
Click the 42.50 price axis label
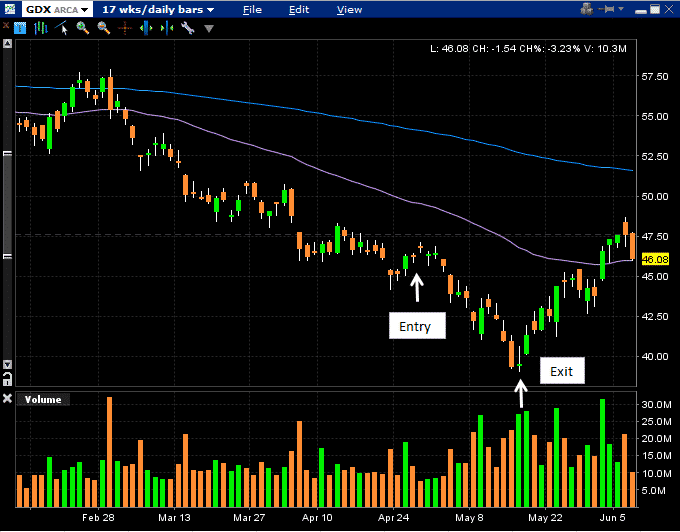point(654,316)
